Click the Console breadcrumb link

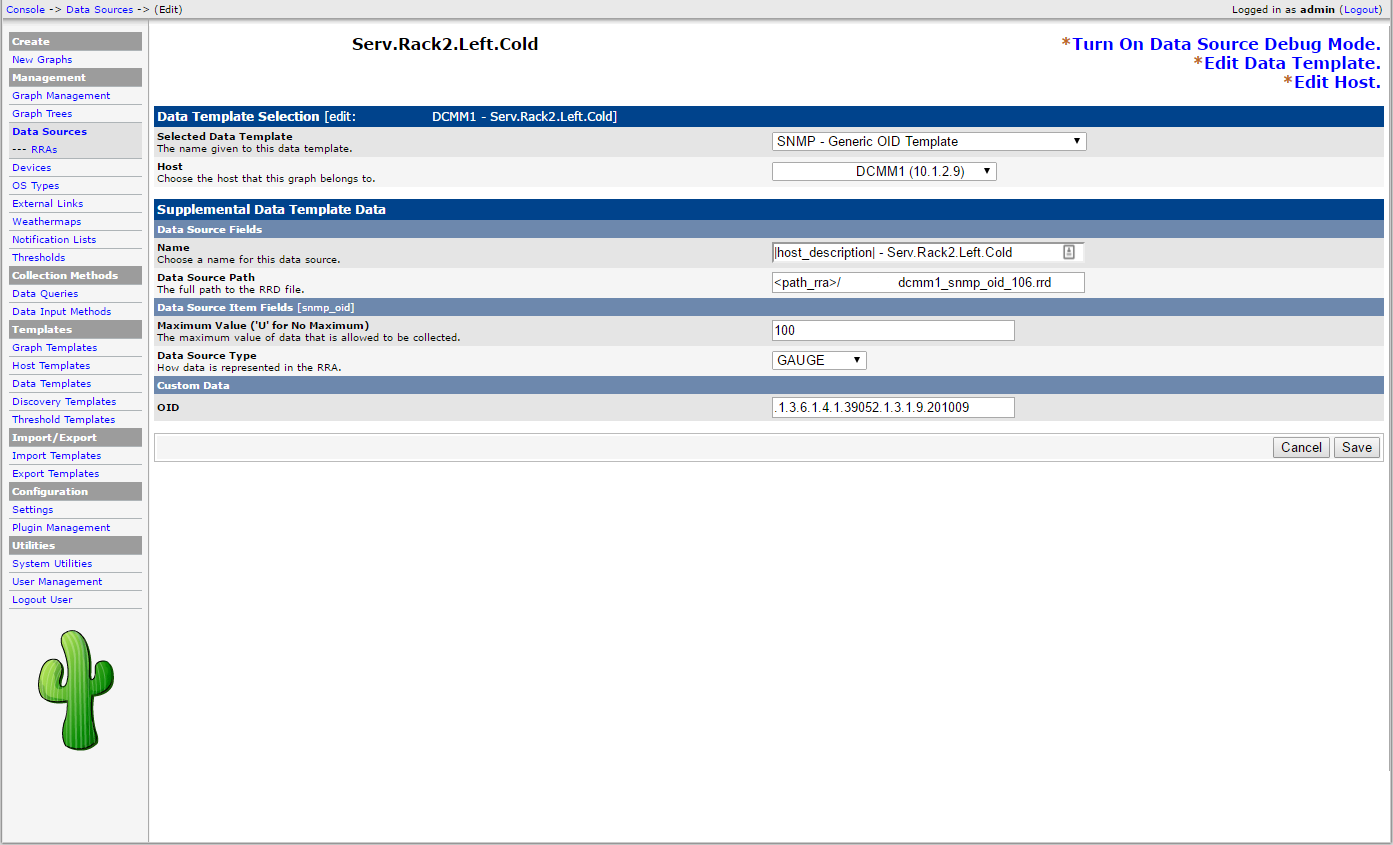tap(26, 9)
